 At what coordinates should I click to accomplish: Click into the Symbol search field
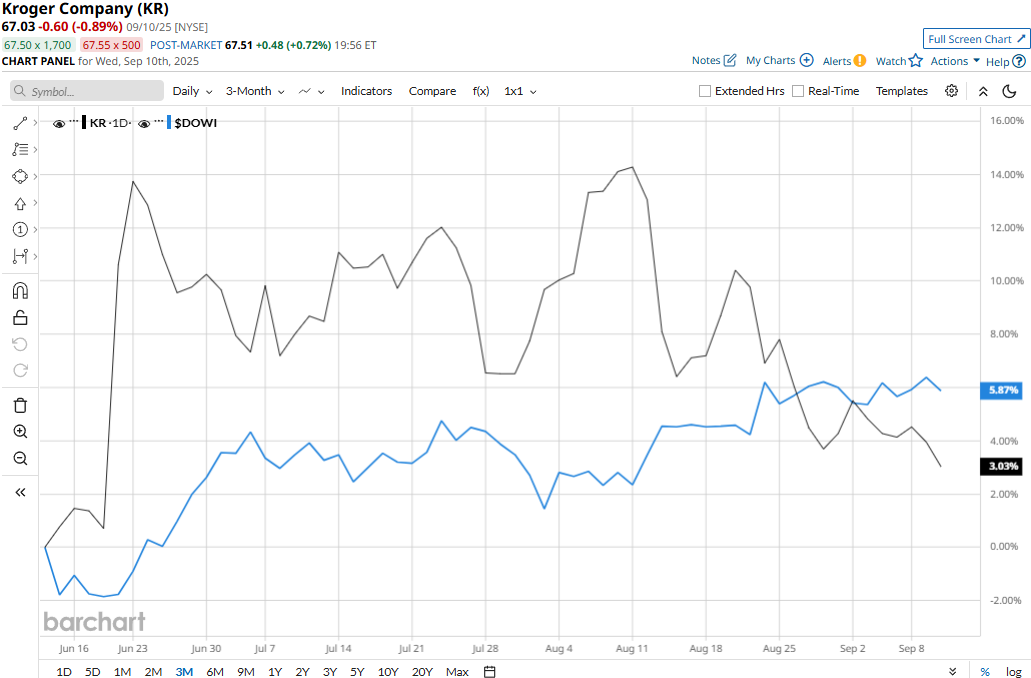(87, 91)
